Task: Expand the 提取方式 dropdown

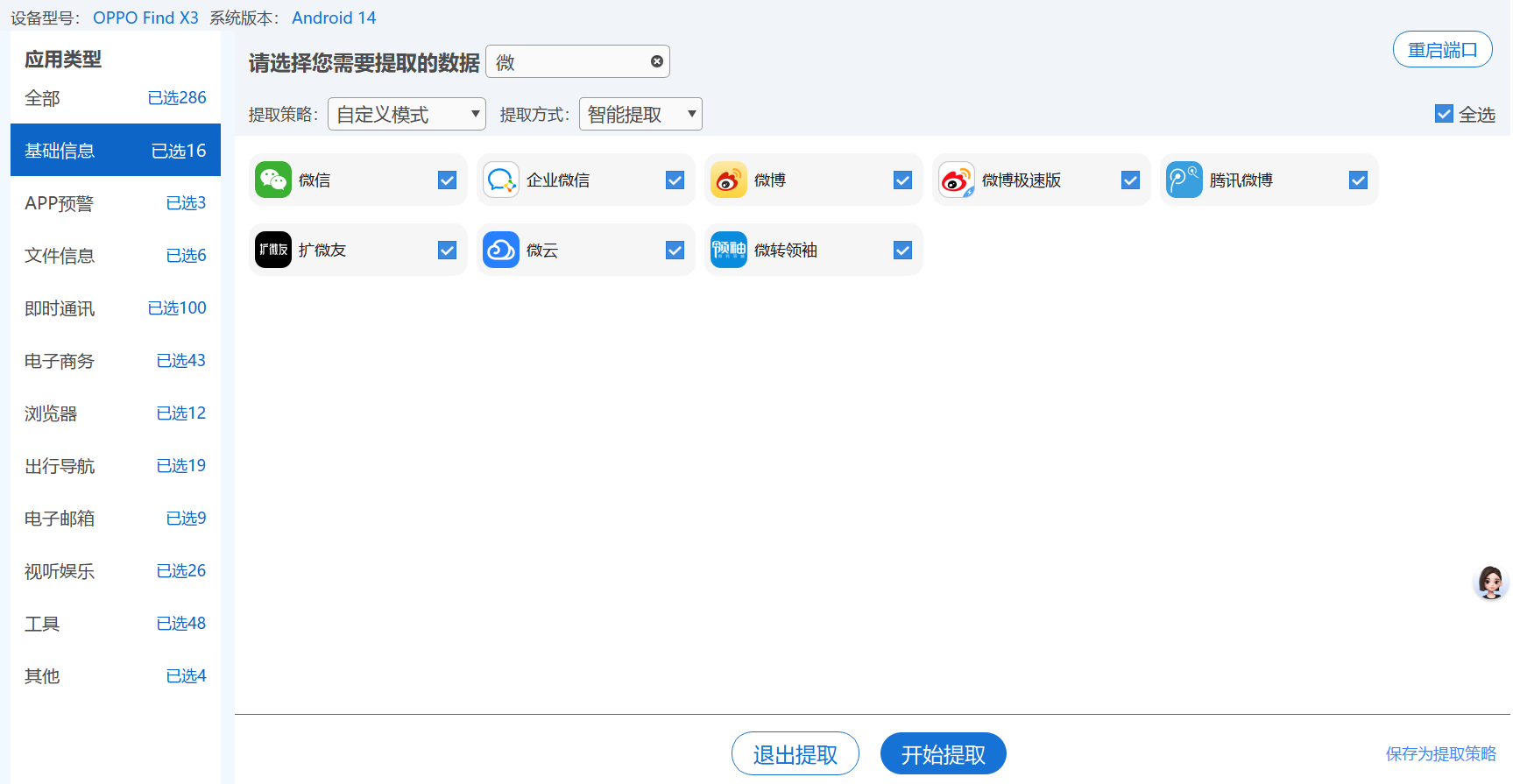Action: pyautogui.click(x=640, y=114)
